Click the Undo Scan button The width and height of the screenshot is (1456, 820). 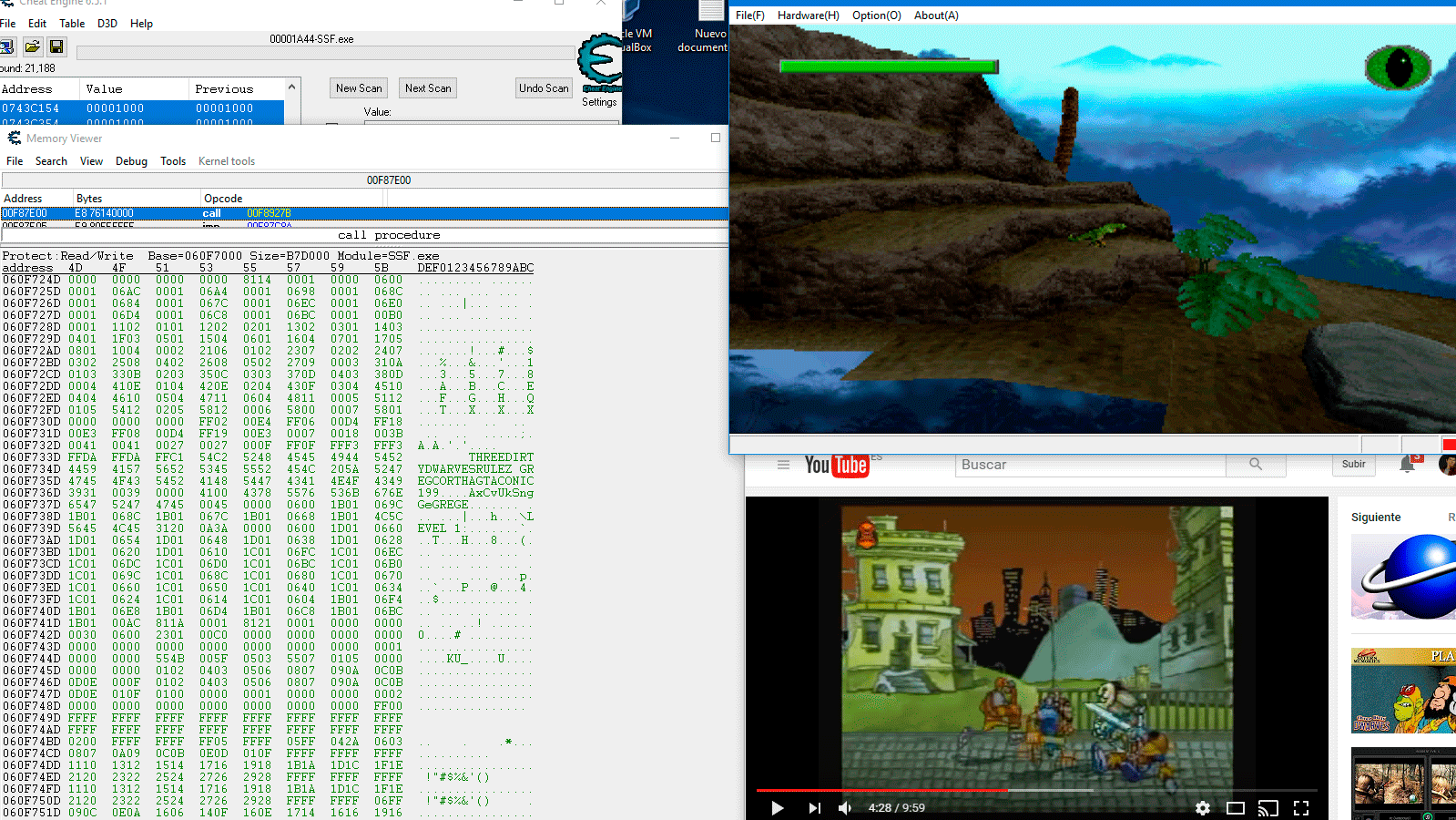544,88
